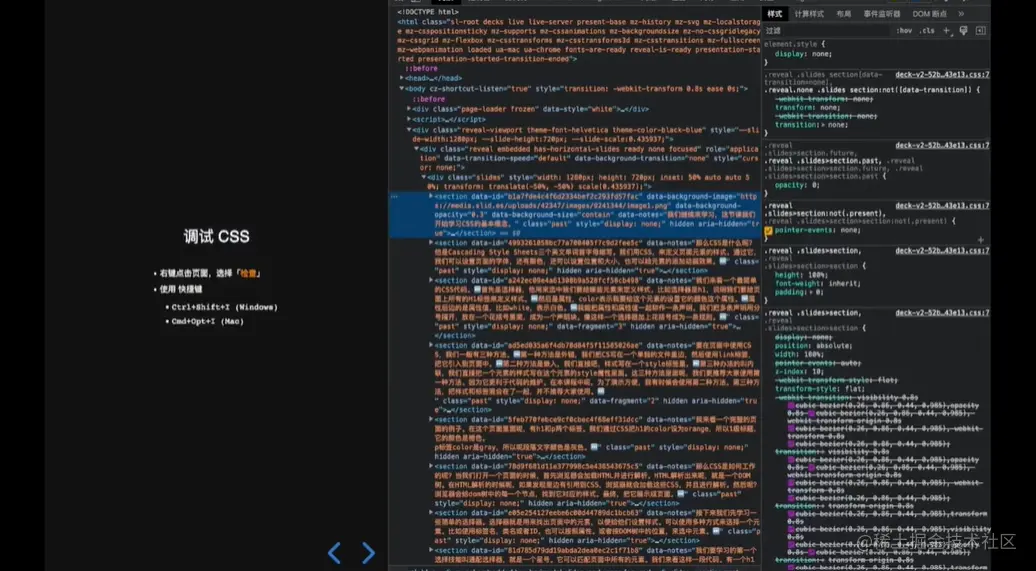The height and width of the screenshot is (571, 1036).
Task: Click the Ctrl+Shift+I (Windows) bullet
Action: pos(225,307)
